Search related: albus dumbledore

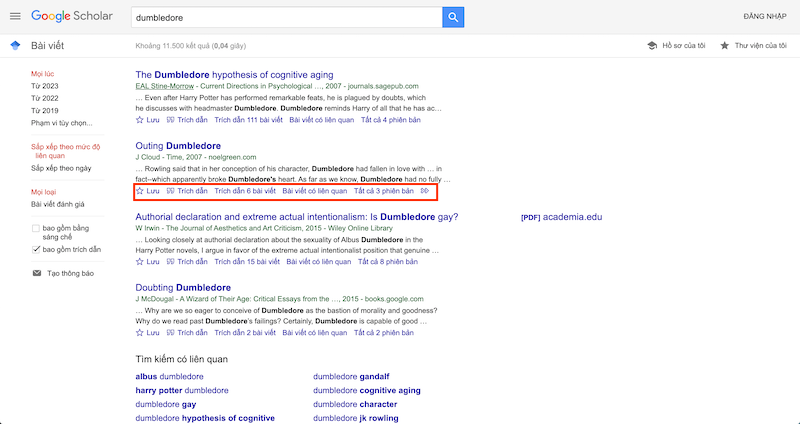tap(169, 377)
